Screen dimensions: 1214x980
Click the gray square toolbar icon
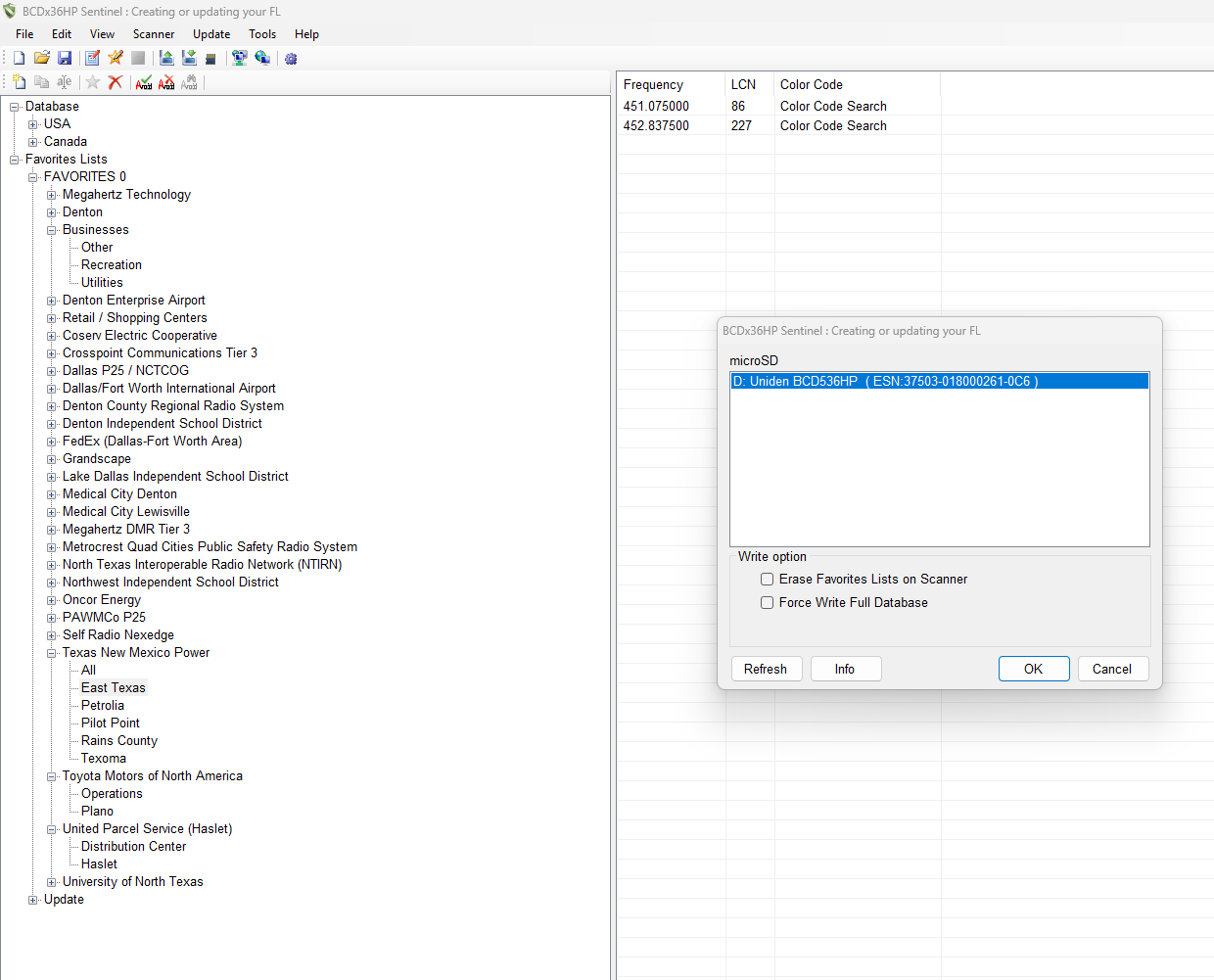click(138, 58)
